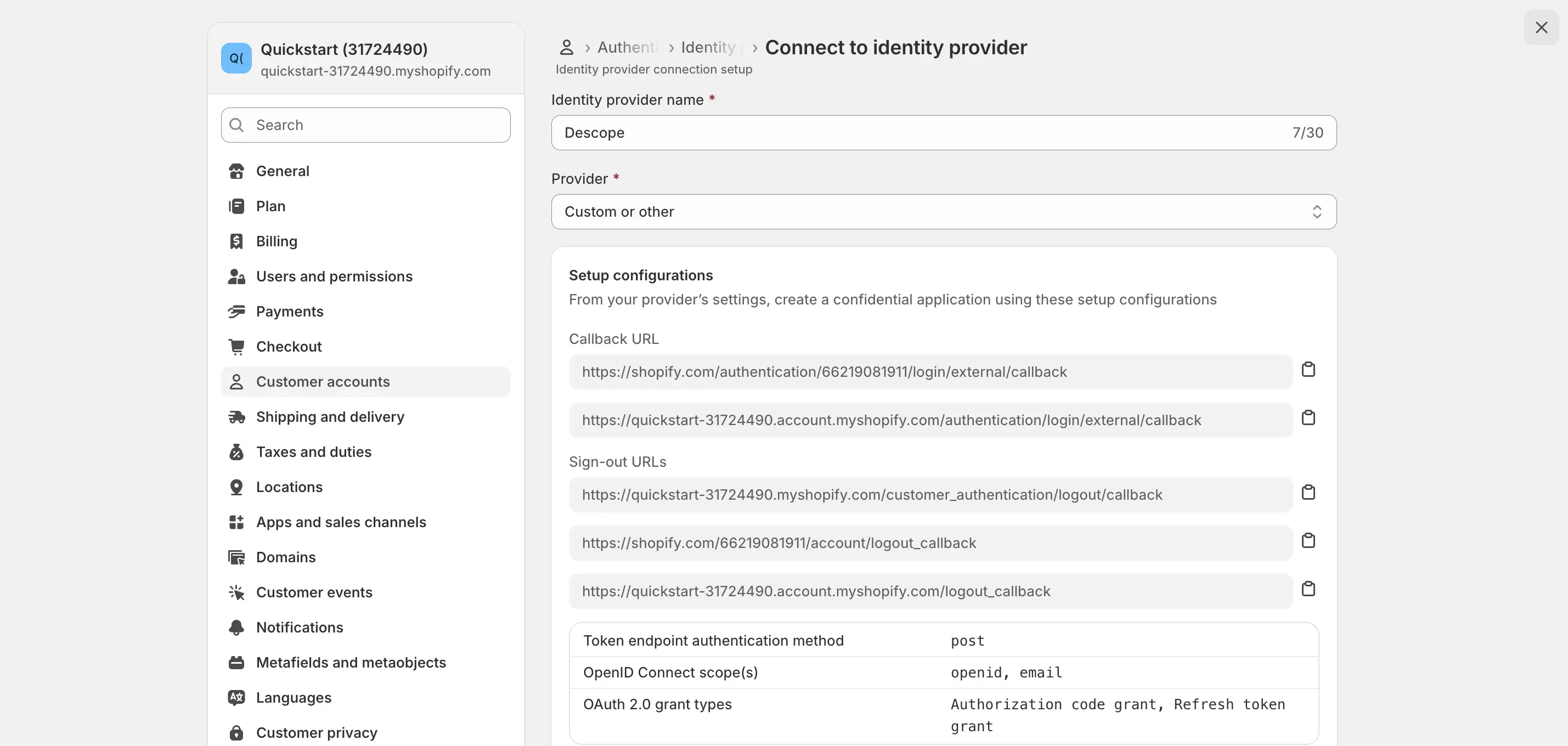Click the 'OAuth 2.0 grant types' label
Screen dimensions: 1568x746
pos(657,704)
